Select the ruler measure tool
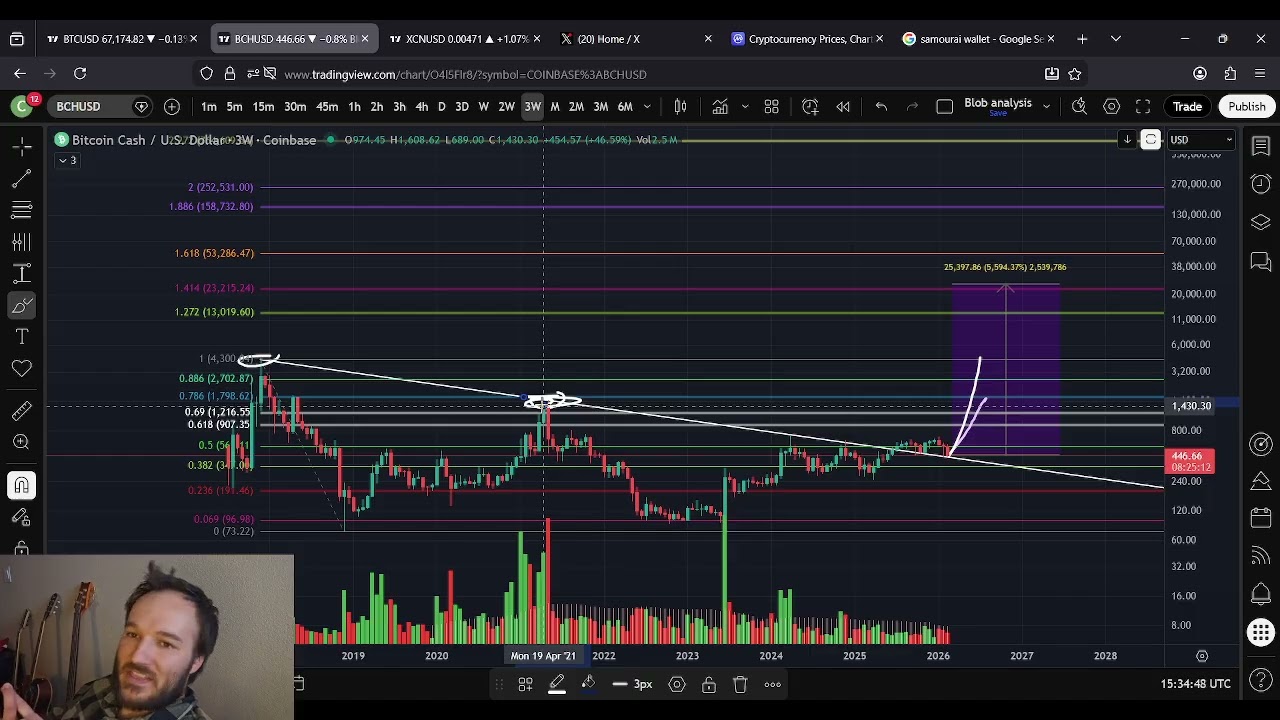 pos(21,411)
